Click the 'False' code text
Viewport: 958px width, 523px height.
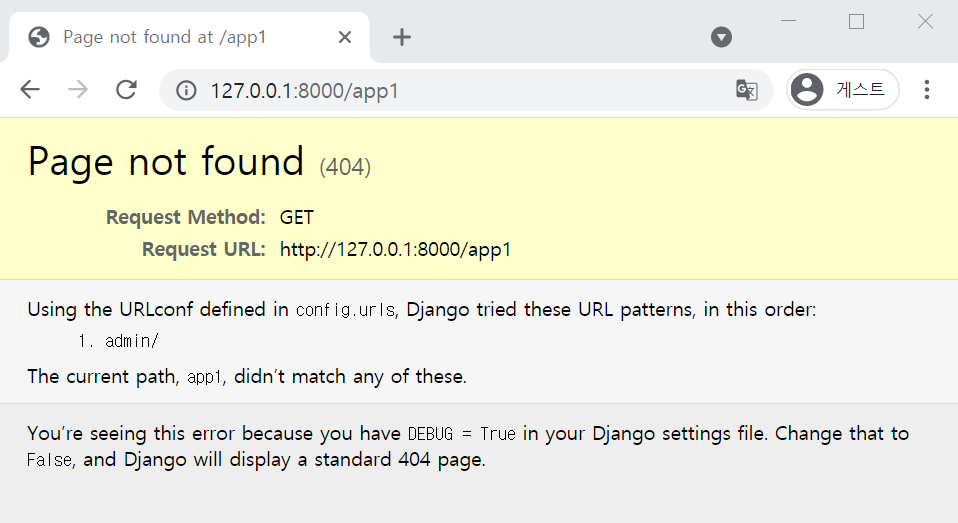coord(49,459)
